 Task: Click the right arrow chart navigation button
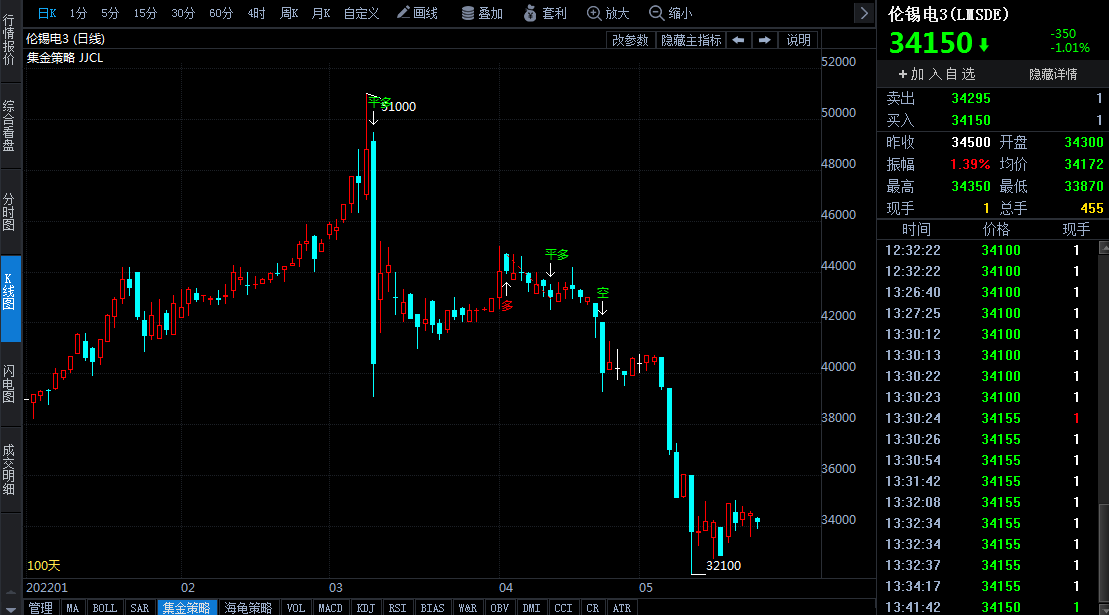pyautogui.click(x=764, y=40)
